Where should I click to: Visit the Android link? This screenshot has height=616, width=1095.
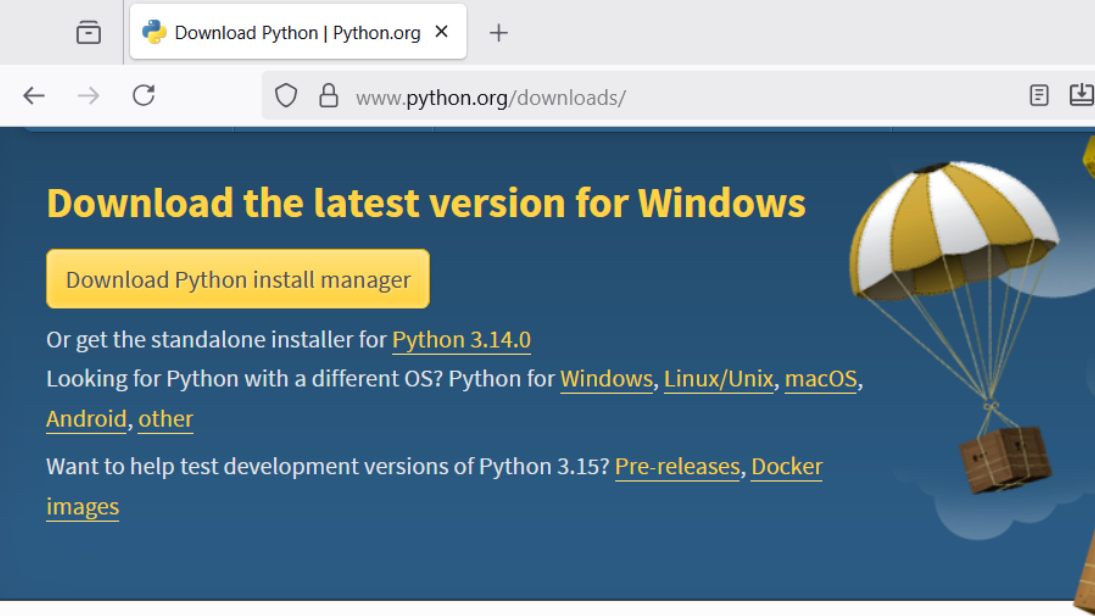tap(86, 419)
